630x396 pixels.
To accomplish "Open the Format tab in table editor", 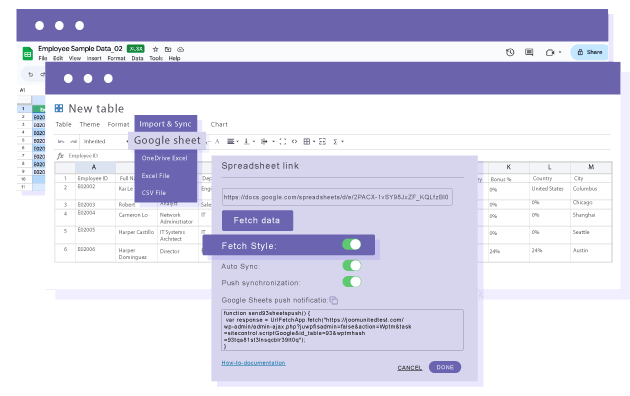I will (x=118, y=125).
